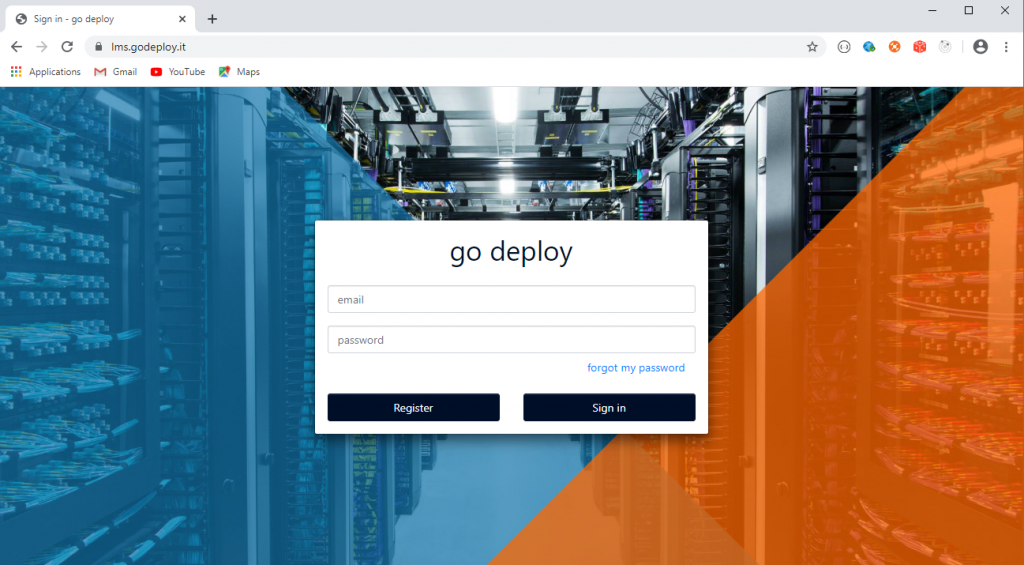
Task: Close the Sign in - go deploy tab
Action: pyautogui.click(x=182, y=19)
